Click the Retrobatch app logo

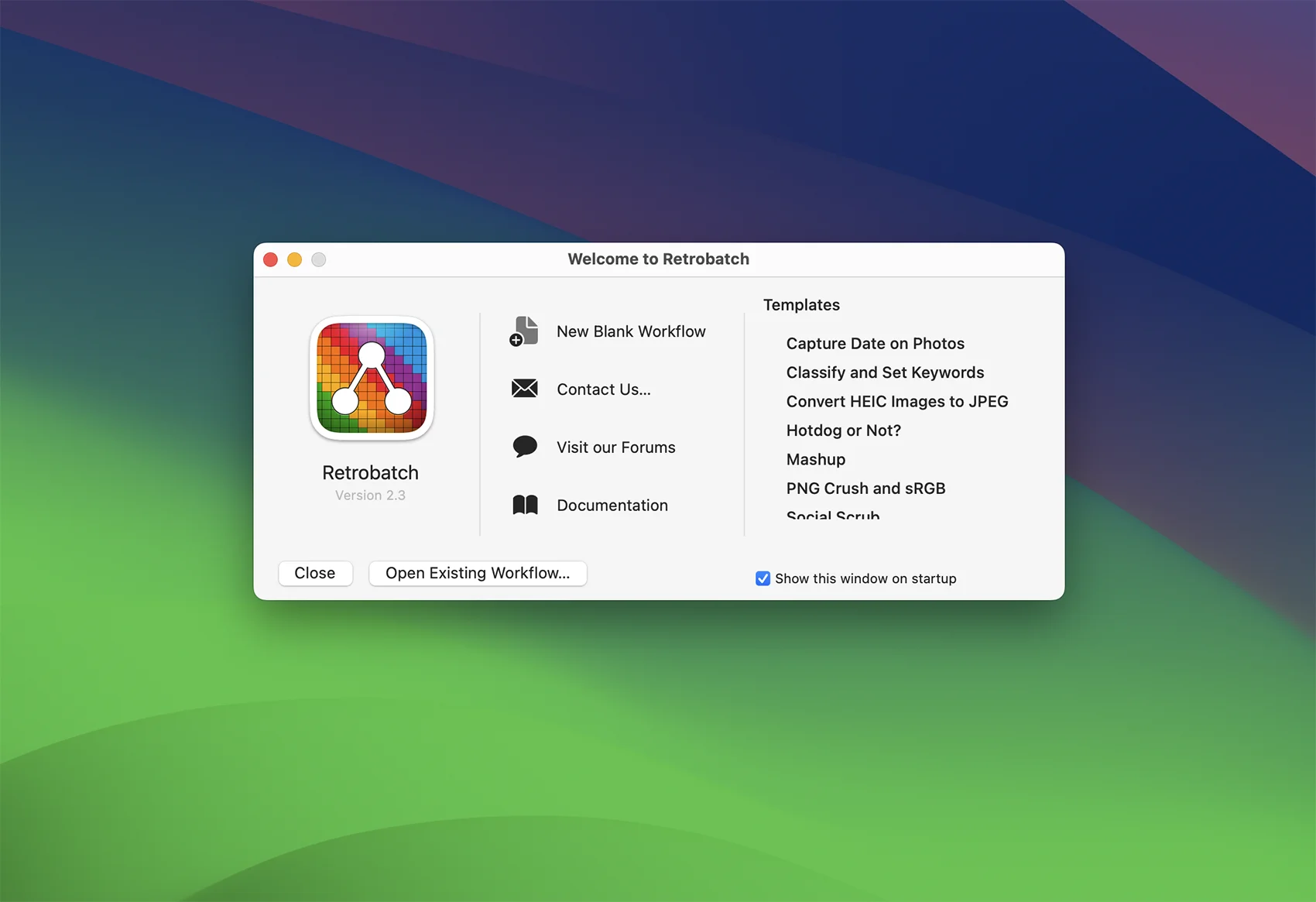(x=372, y=379)
